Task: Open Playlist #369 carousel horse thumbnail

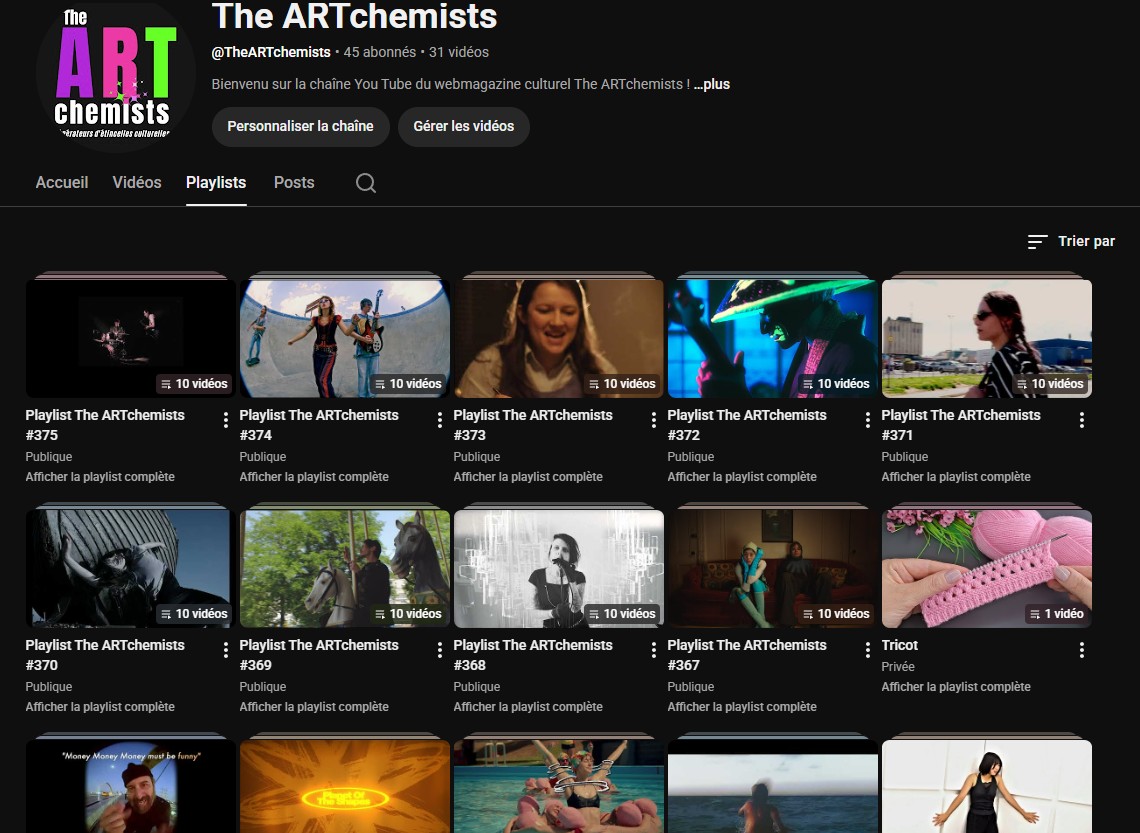Action: 345,568
